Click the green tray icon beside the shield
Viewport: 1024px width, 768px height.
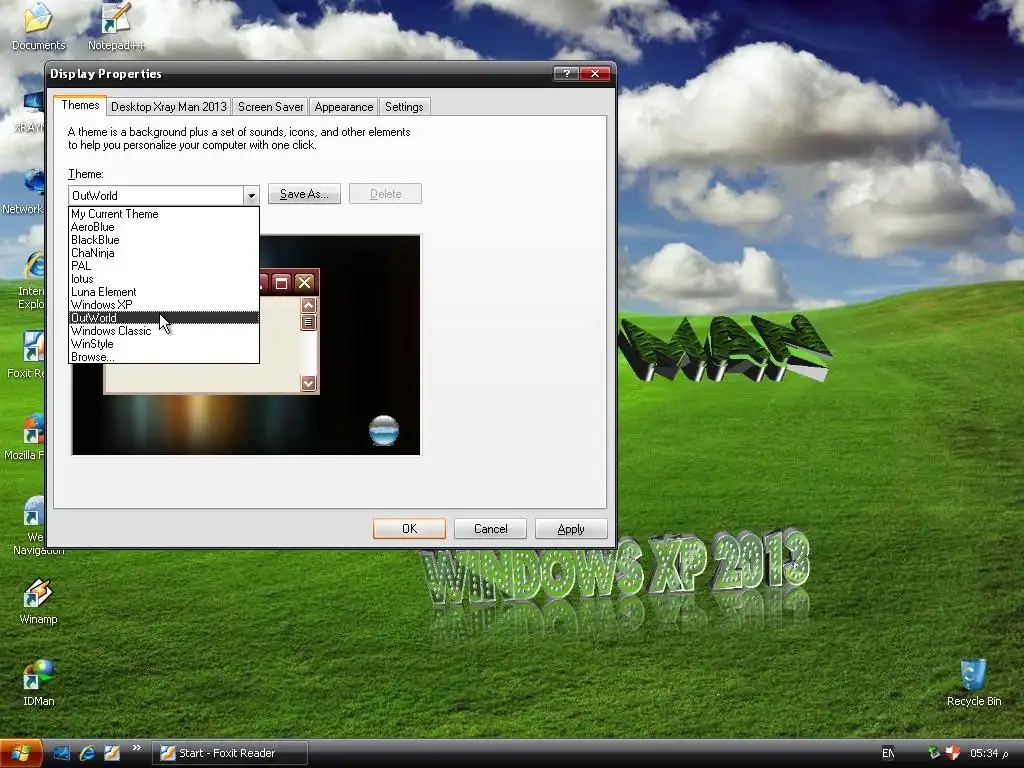(935, 753)
